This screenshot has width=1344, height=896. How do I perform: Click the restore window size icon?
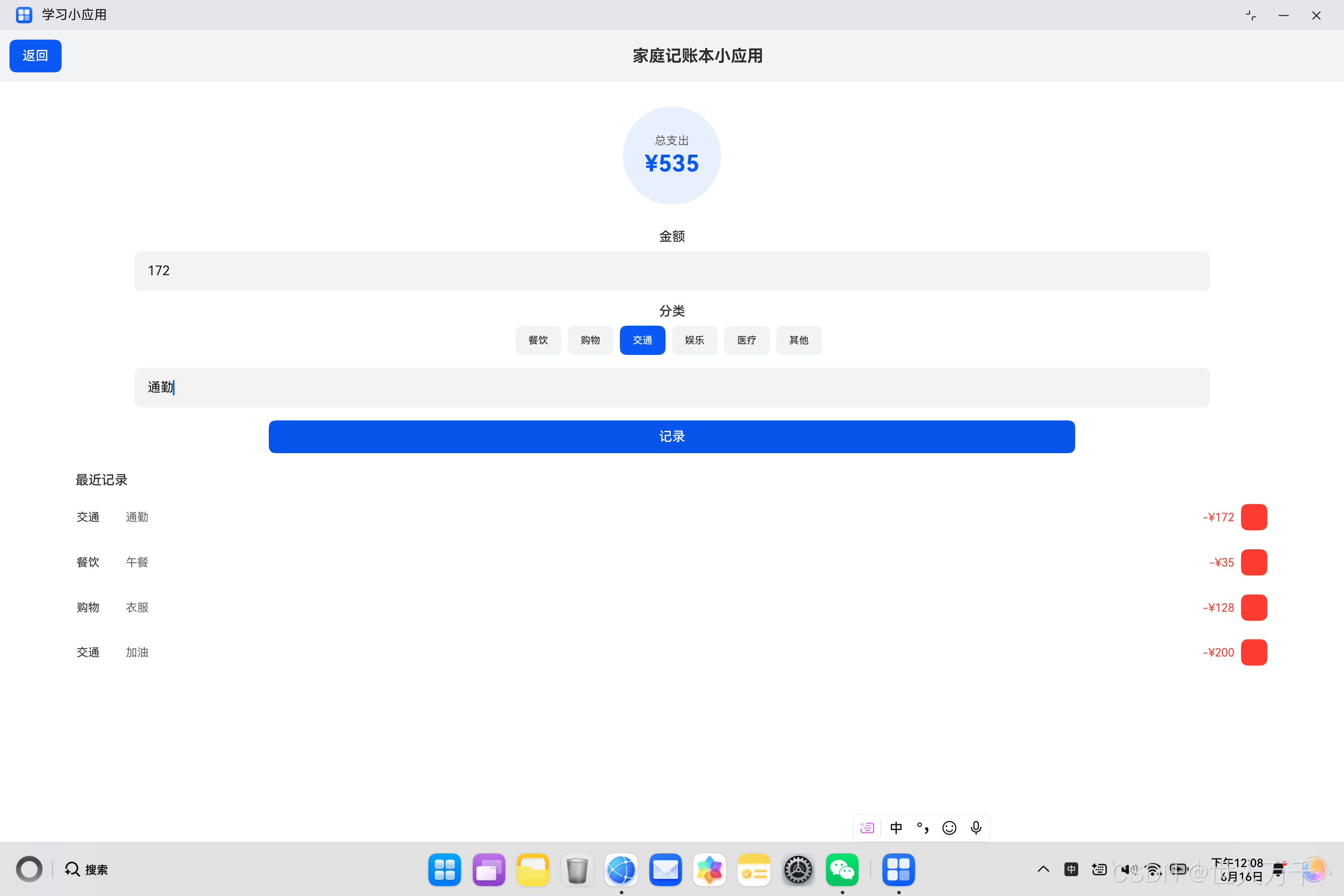(x=1251, y=16)
